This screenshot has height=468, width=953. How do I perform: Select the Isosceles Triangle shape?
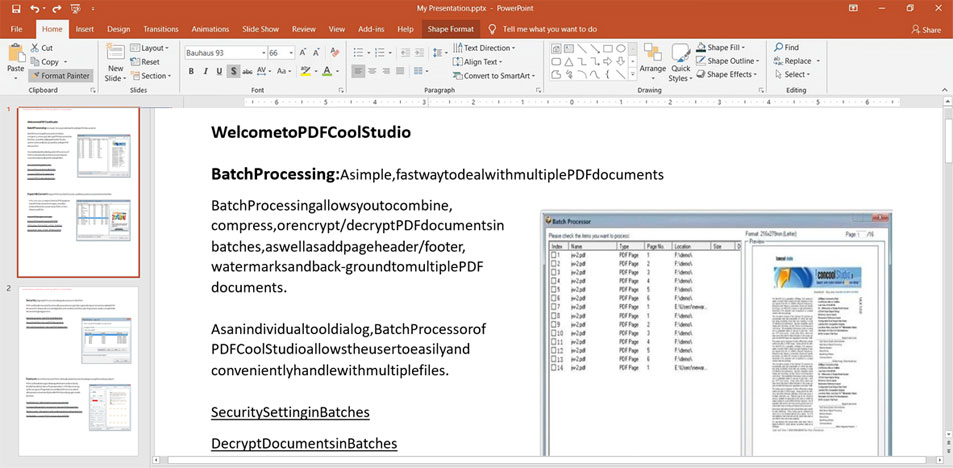coord(568,61)
